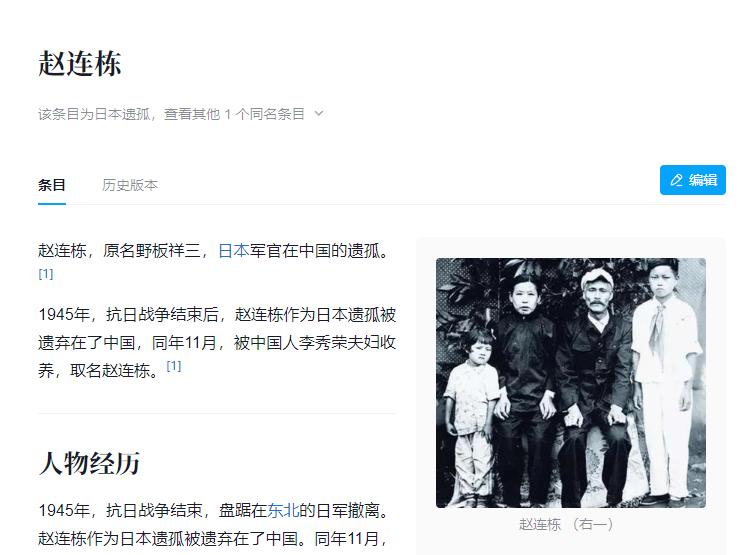Open the 东北 hyperlink
Viewport: 747px width, 555px height.
click(283, 510)
